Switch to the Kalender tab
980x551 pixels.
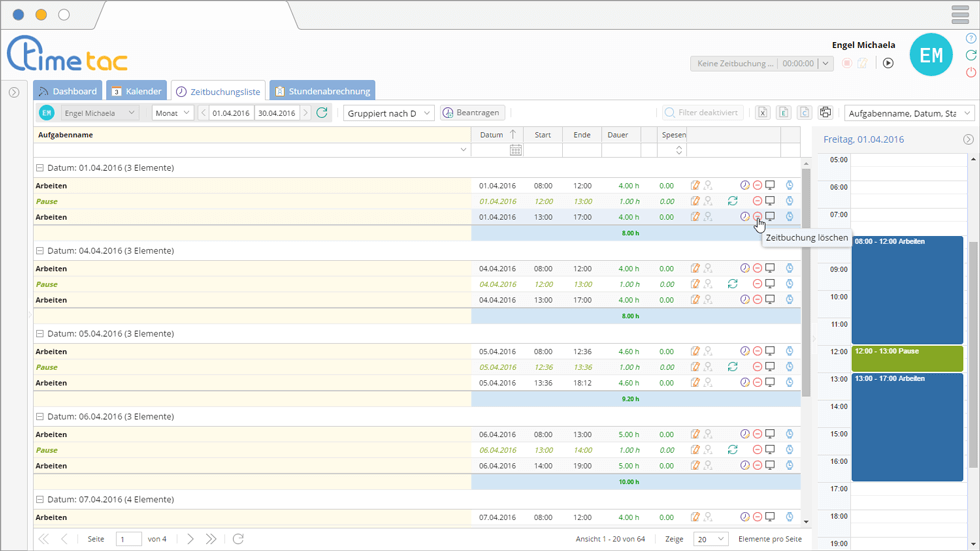pyautogui.click(x=136, y=91)
